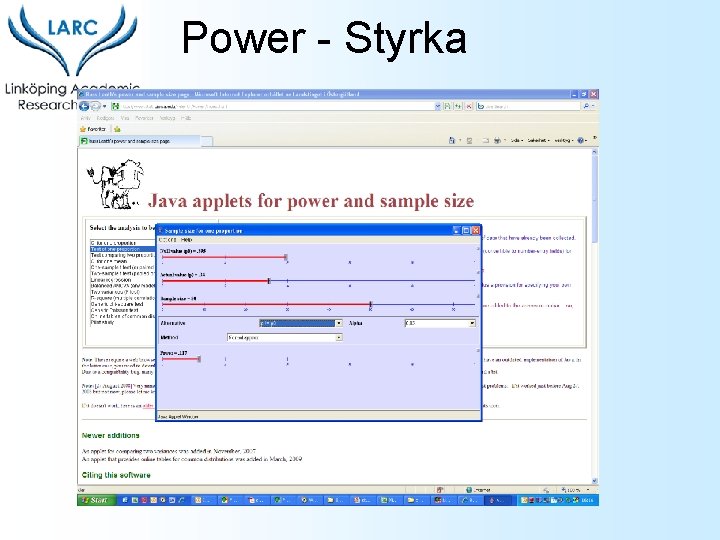
Task: Click the cow picture on the web page
Action: pos(115,184)
